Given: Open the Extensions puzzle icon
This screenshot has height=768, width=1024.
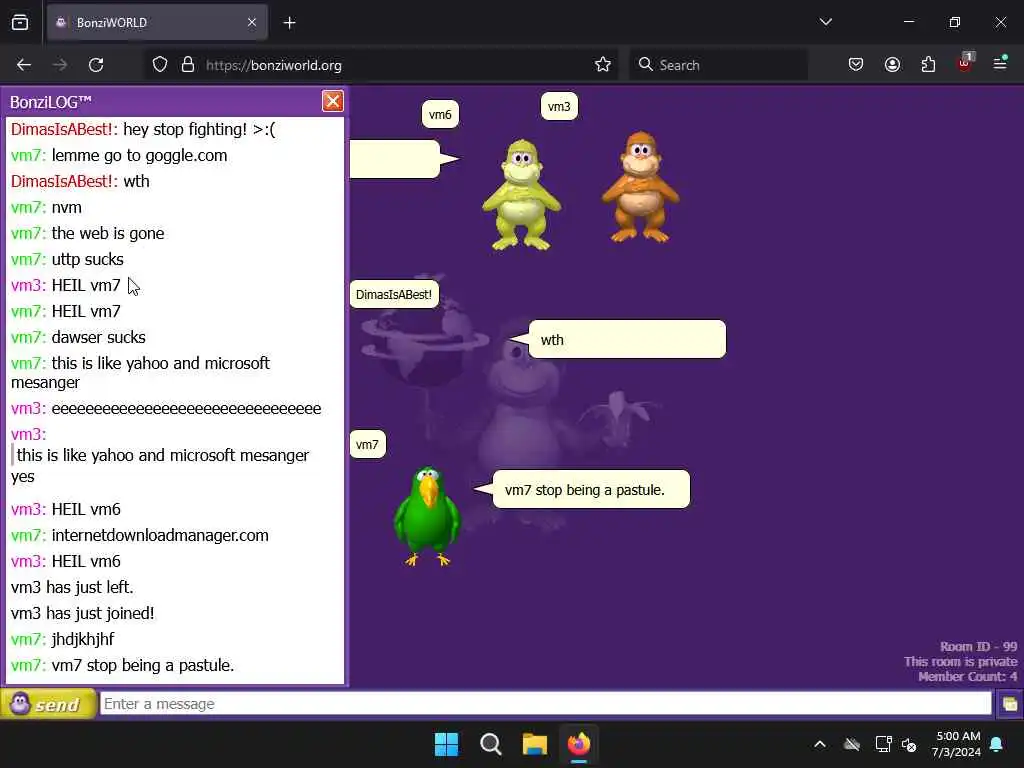Looking at the screenshot, I should pos(928,65).
